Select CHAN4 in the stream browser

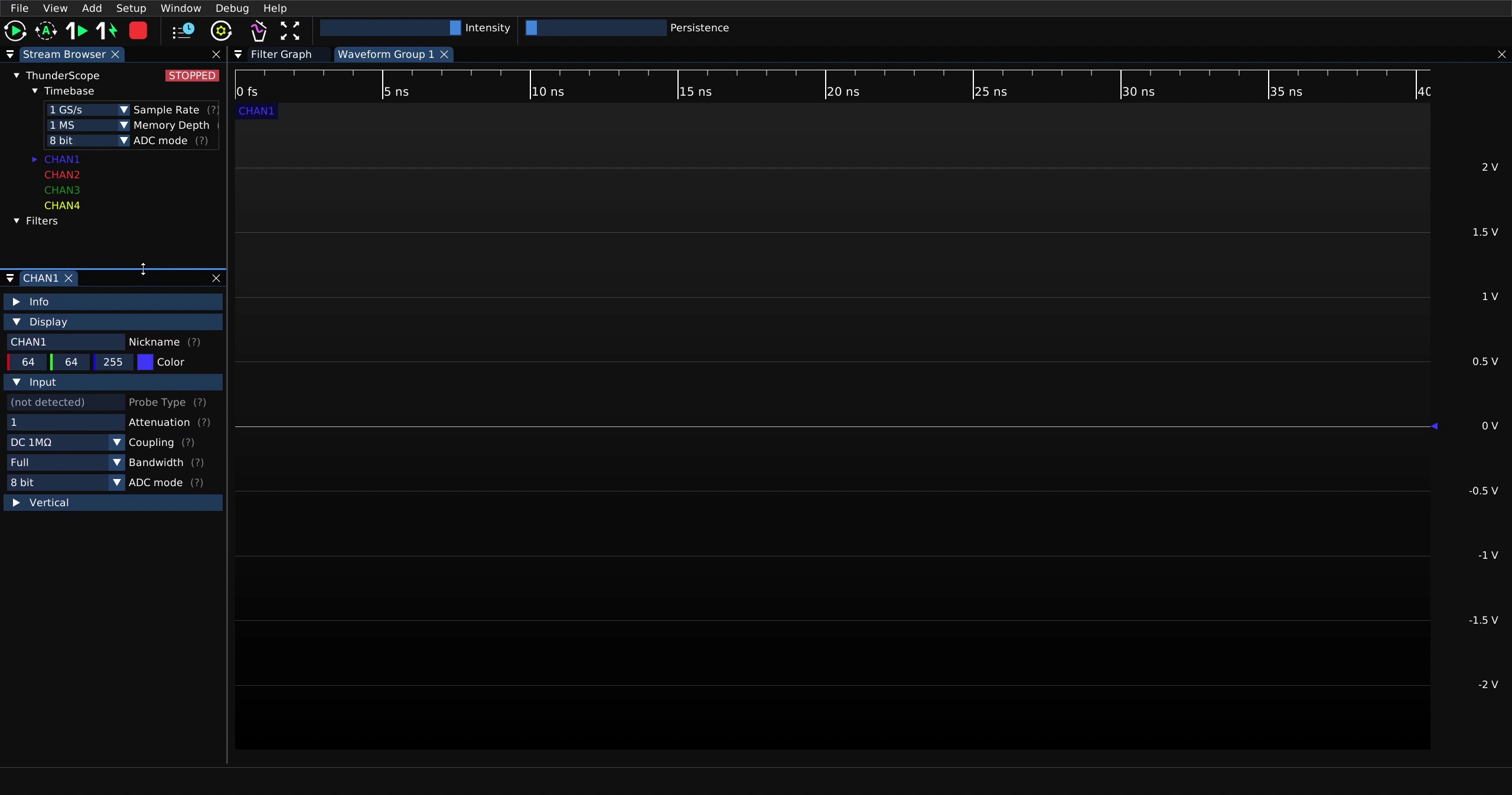point(62,206)
